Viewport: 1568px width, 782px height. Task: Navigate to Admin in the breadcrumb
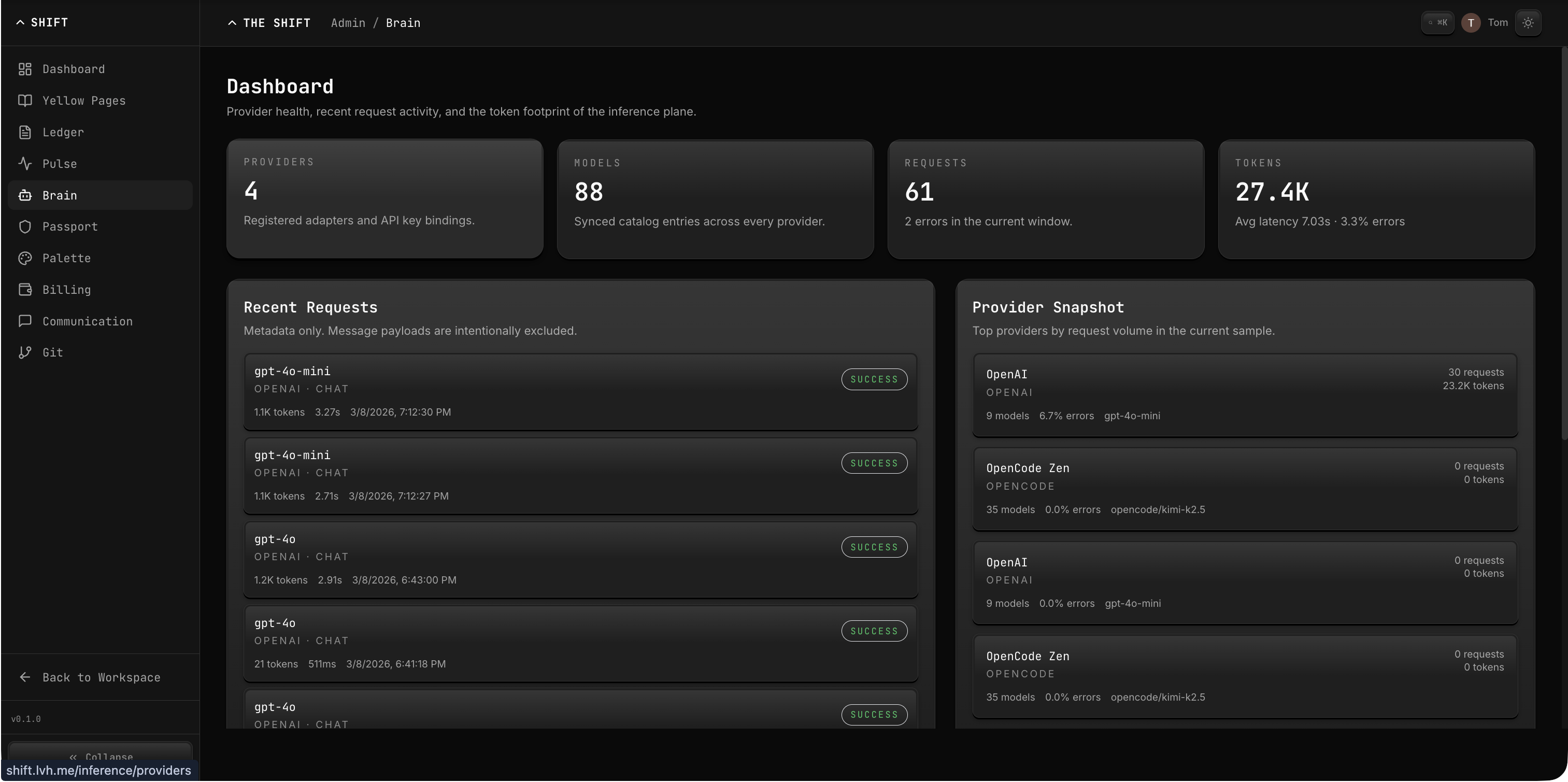coord(348,22)
